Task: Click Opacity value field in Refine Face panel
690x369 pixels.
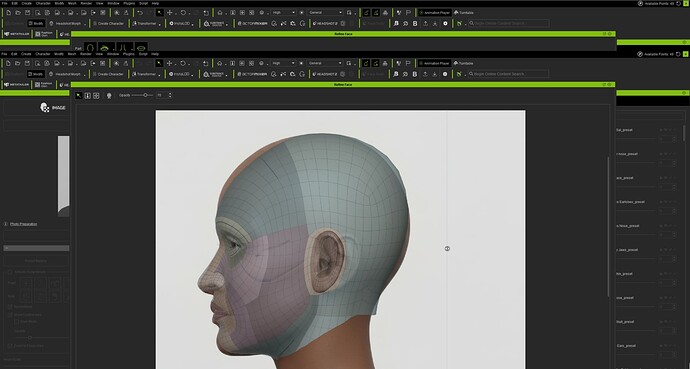Action: (162, 95)
